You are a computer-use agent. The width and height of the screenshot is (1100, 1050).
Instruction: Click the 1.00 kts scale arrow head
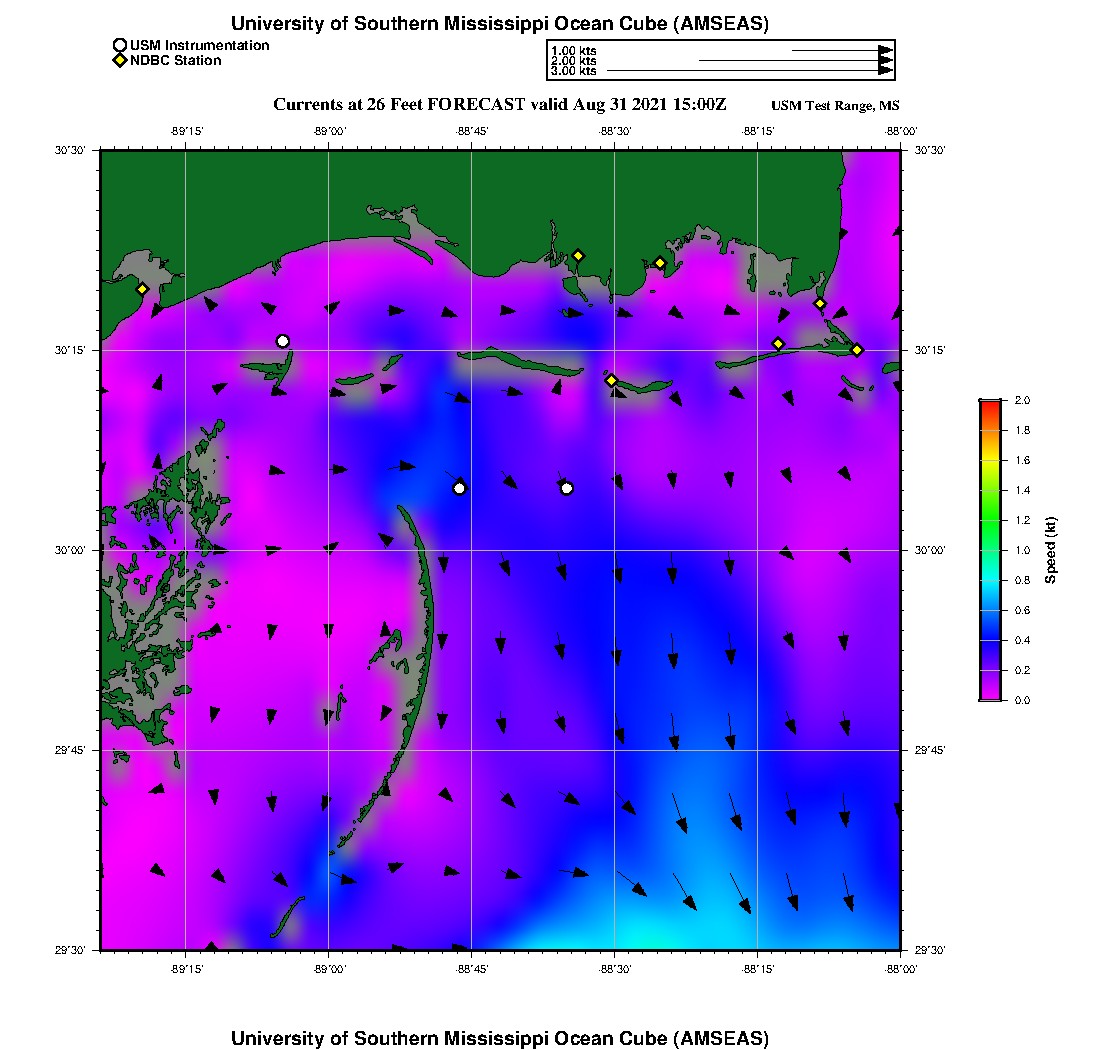(x=885, y=50)
